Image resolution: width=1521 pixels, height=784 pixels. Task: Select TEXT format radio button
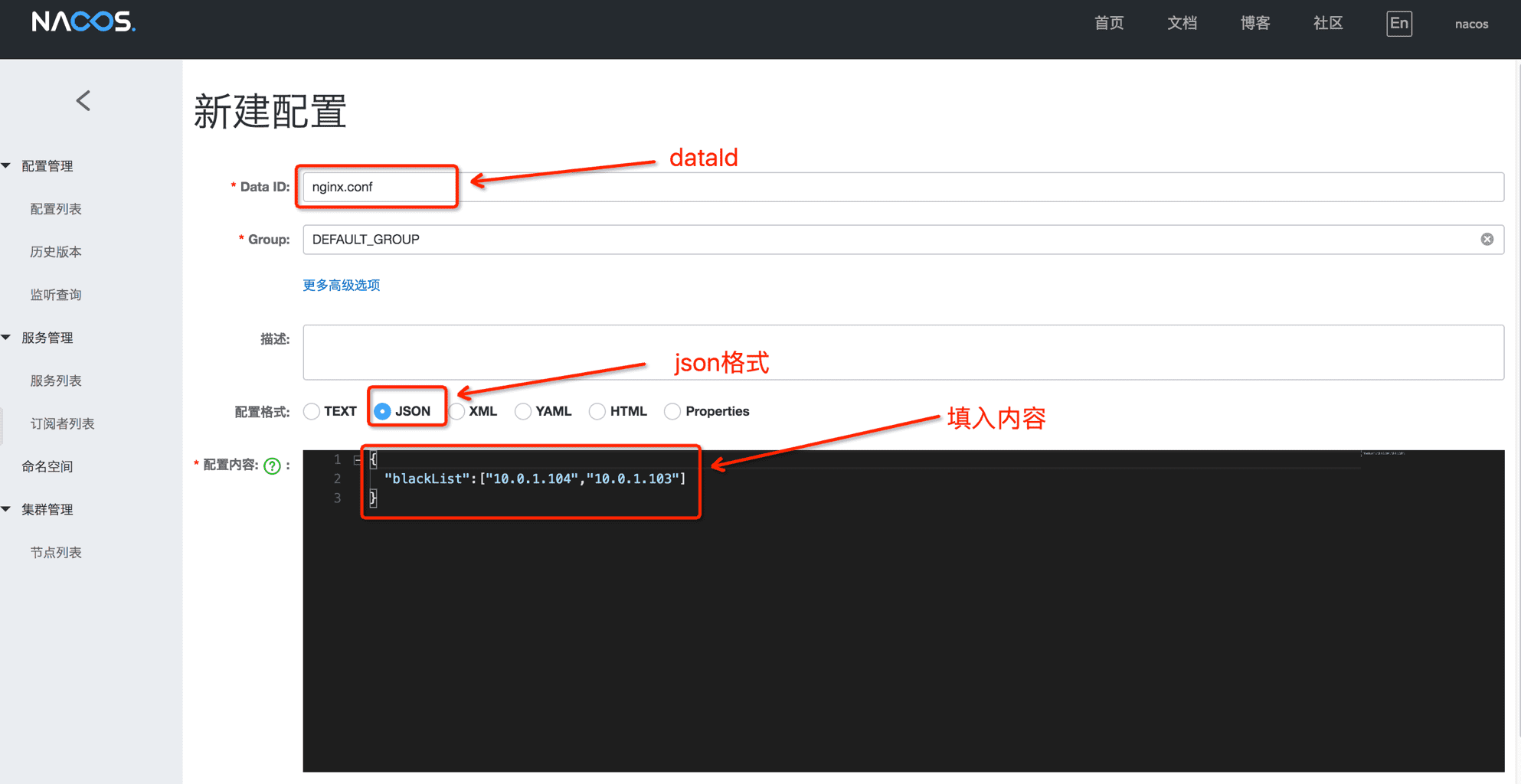[x=312, y=412]
